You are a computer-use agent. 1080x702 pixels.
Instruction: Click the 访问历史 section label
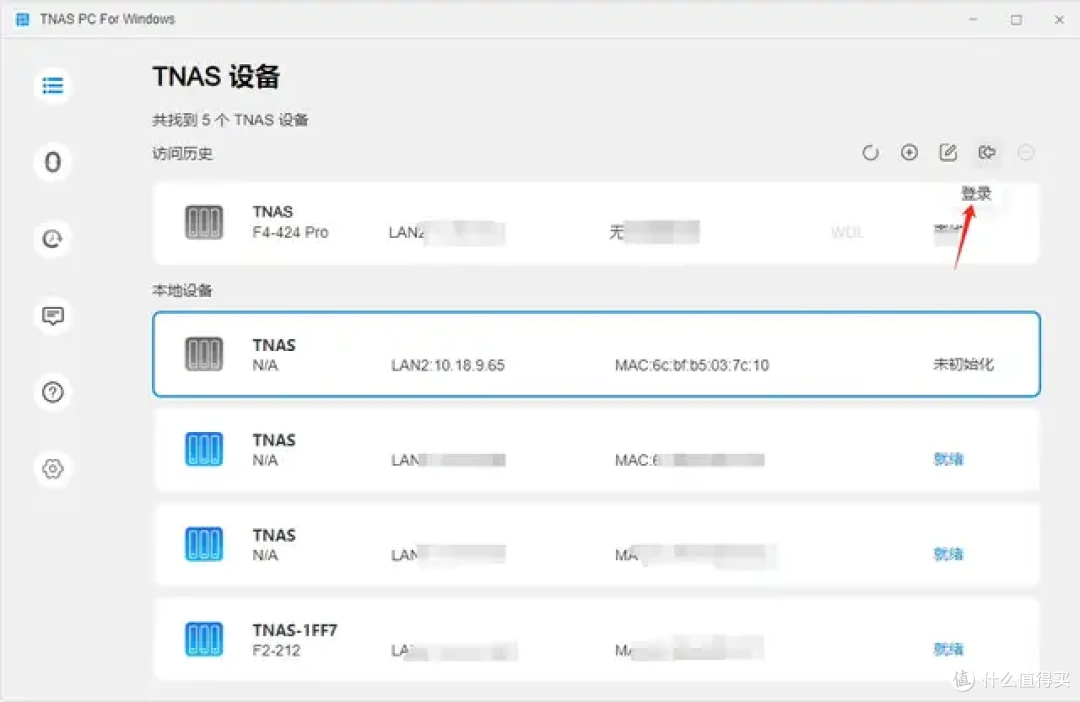(183, 154)
